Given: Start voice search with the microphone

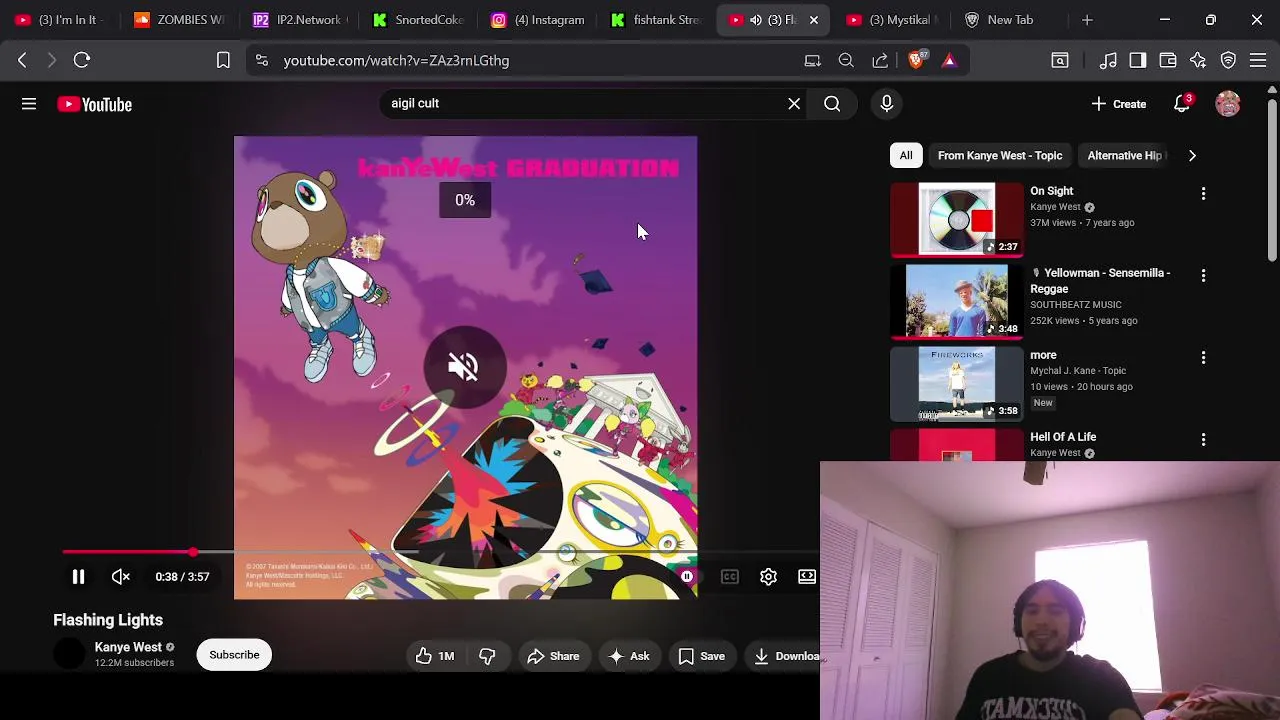Looking at the screenshot, I should click(886, 104).
